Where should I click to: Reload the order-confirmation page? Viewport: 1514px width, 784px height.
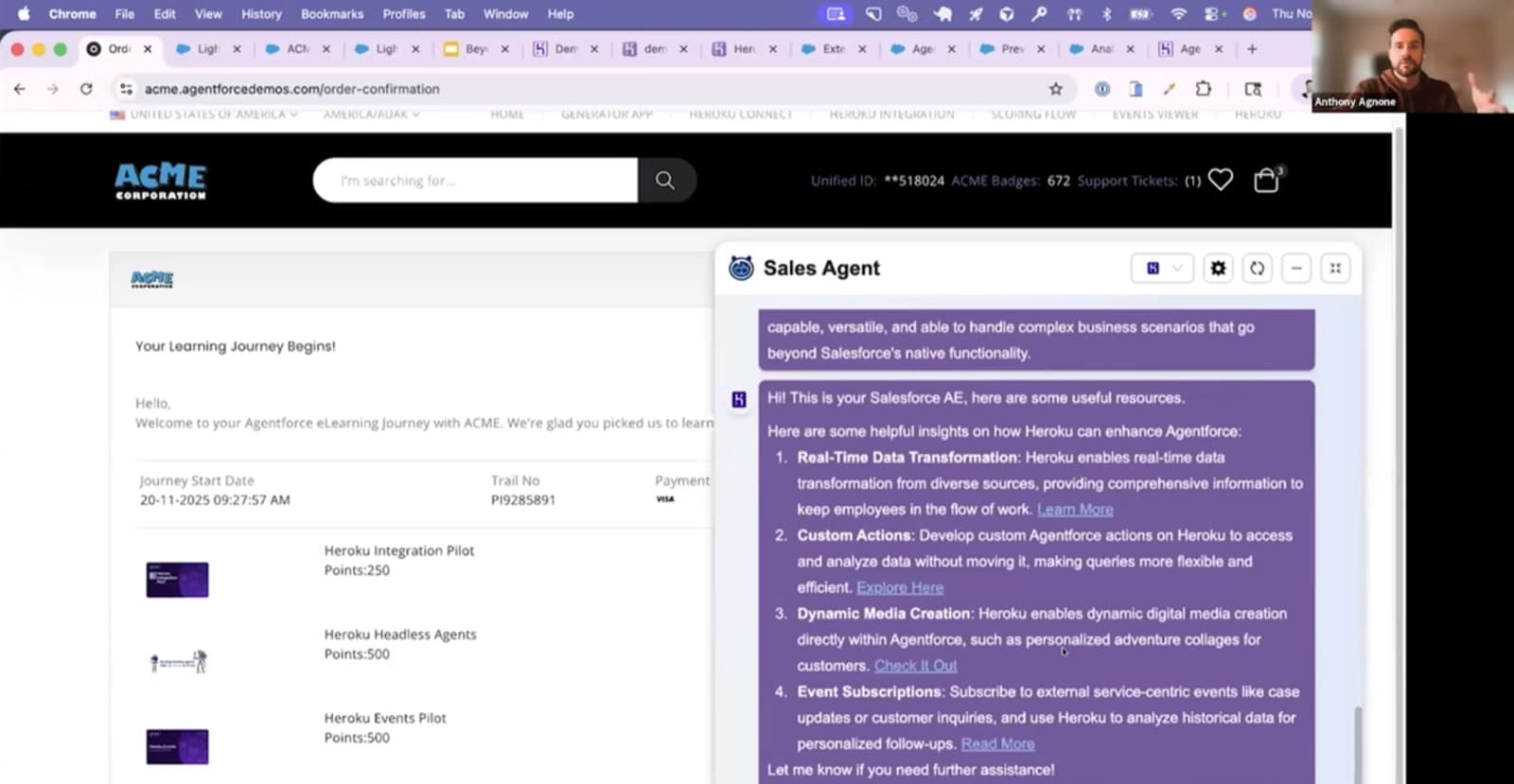pos(86,89)
